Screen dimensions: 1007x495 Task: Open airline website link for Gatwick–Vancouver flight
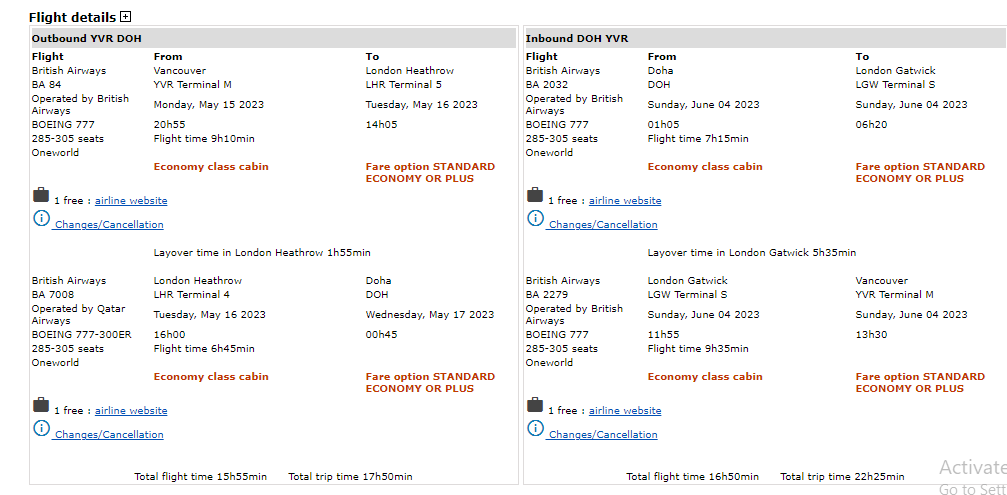625,411
